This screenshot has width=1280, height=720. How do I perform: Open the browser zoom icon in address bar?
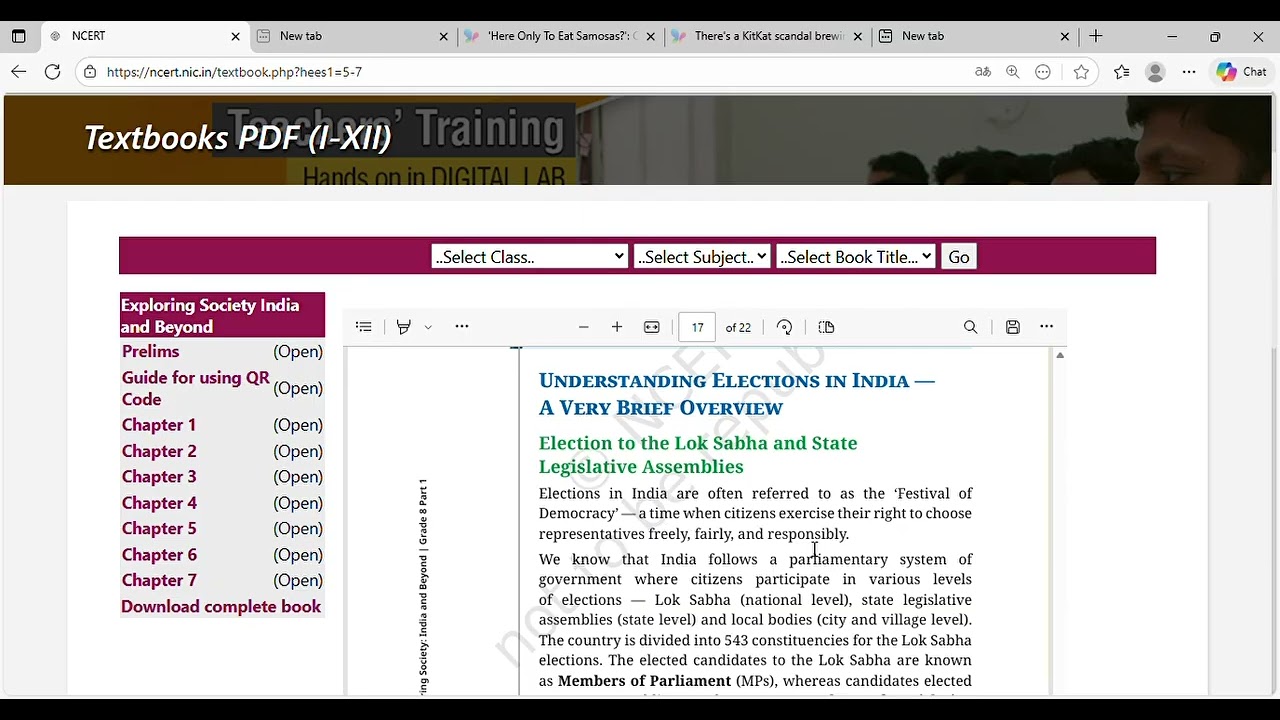coord(1013,72)
